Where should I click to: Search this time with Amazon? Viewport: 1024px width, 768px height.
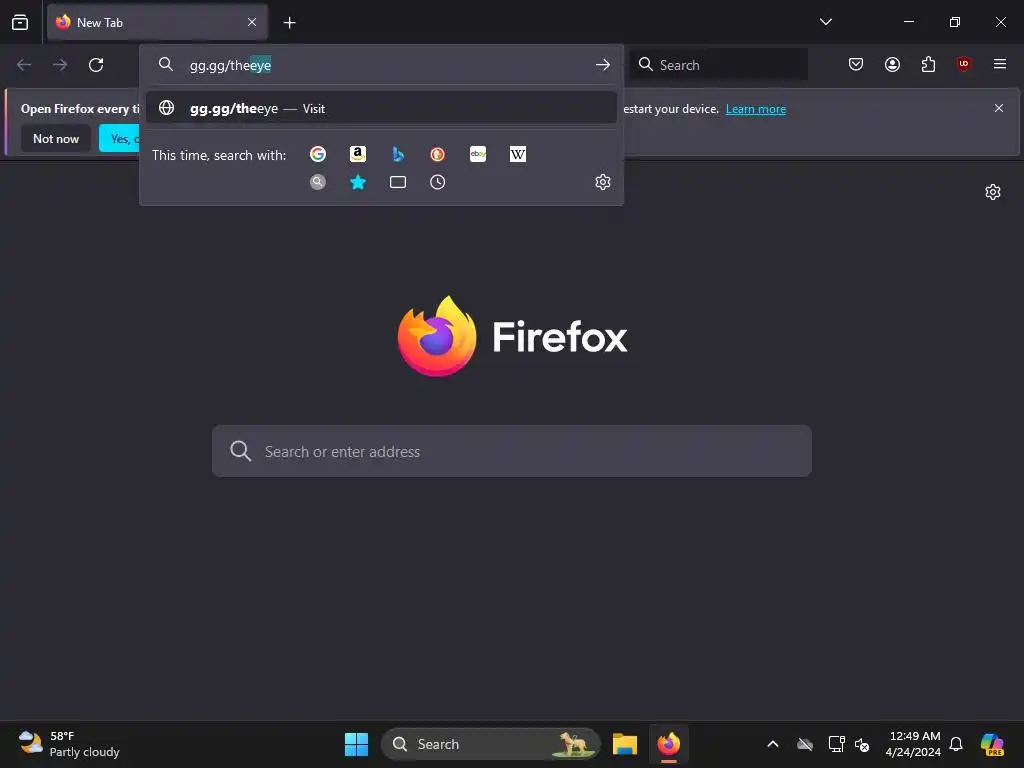point(358,154)
